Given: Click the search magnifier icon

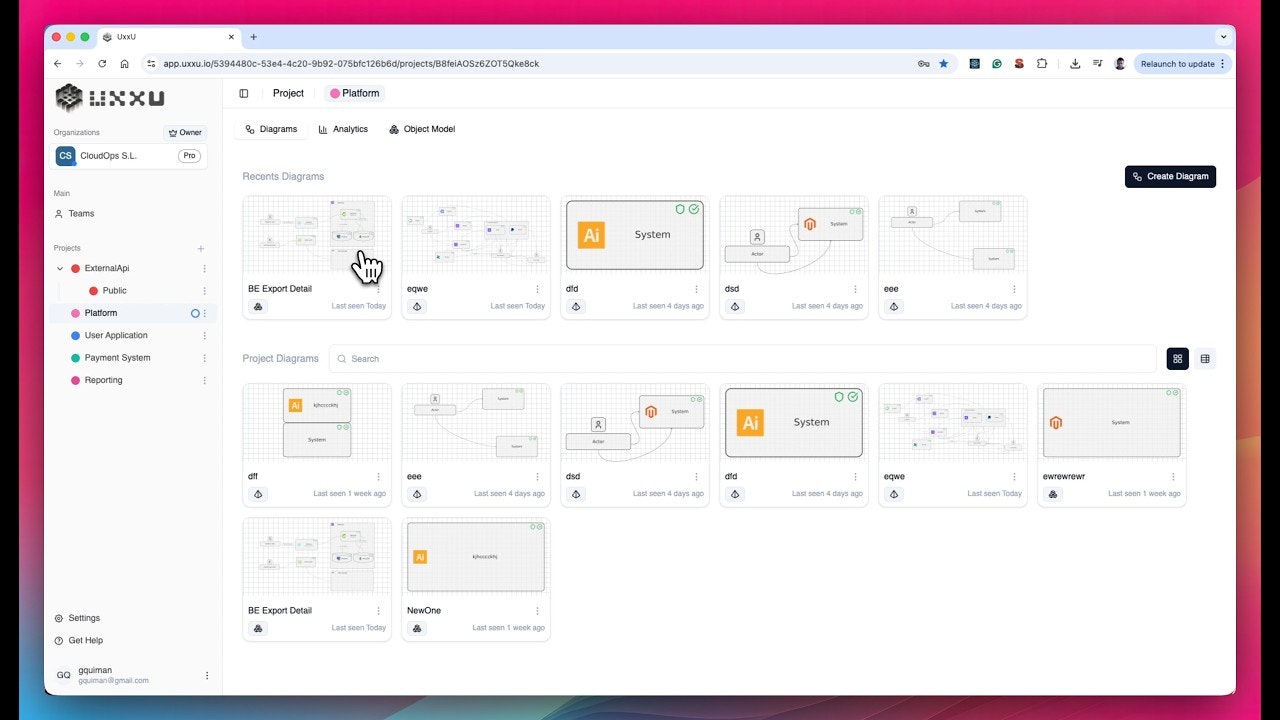Looking at the screenshot, I should click(341, 358).
